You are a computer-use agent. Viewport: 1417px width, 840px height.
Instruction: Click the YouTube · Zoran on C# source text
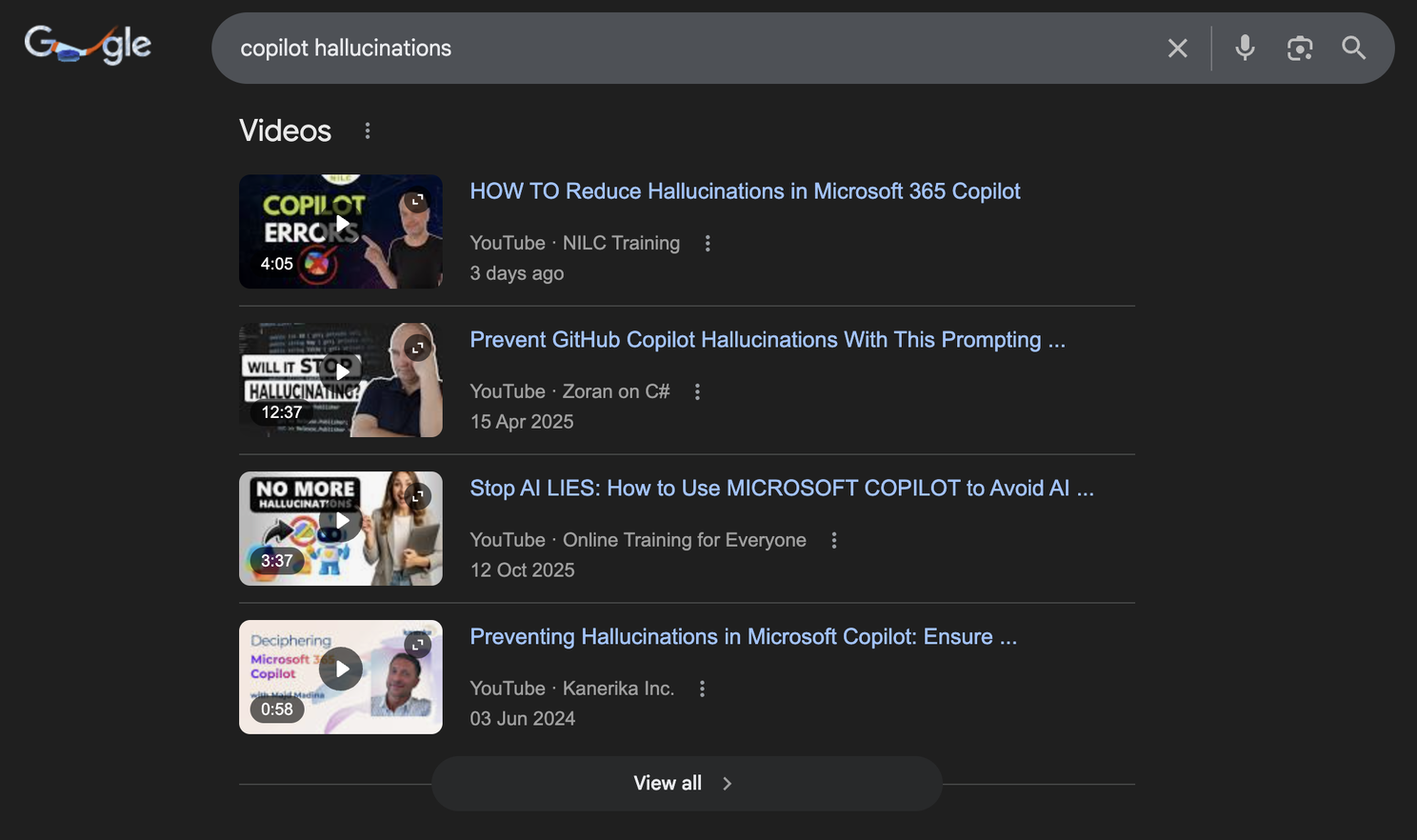(x=569, y=391)
